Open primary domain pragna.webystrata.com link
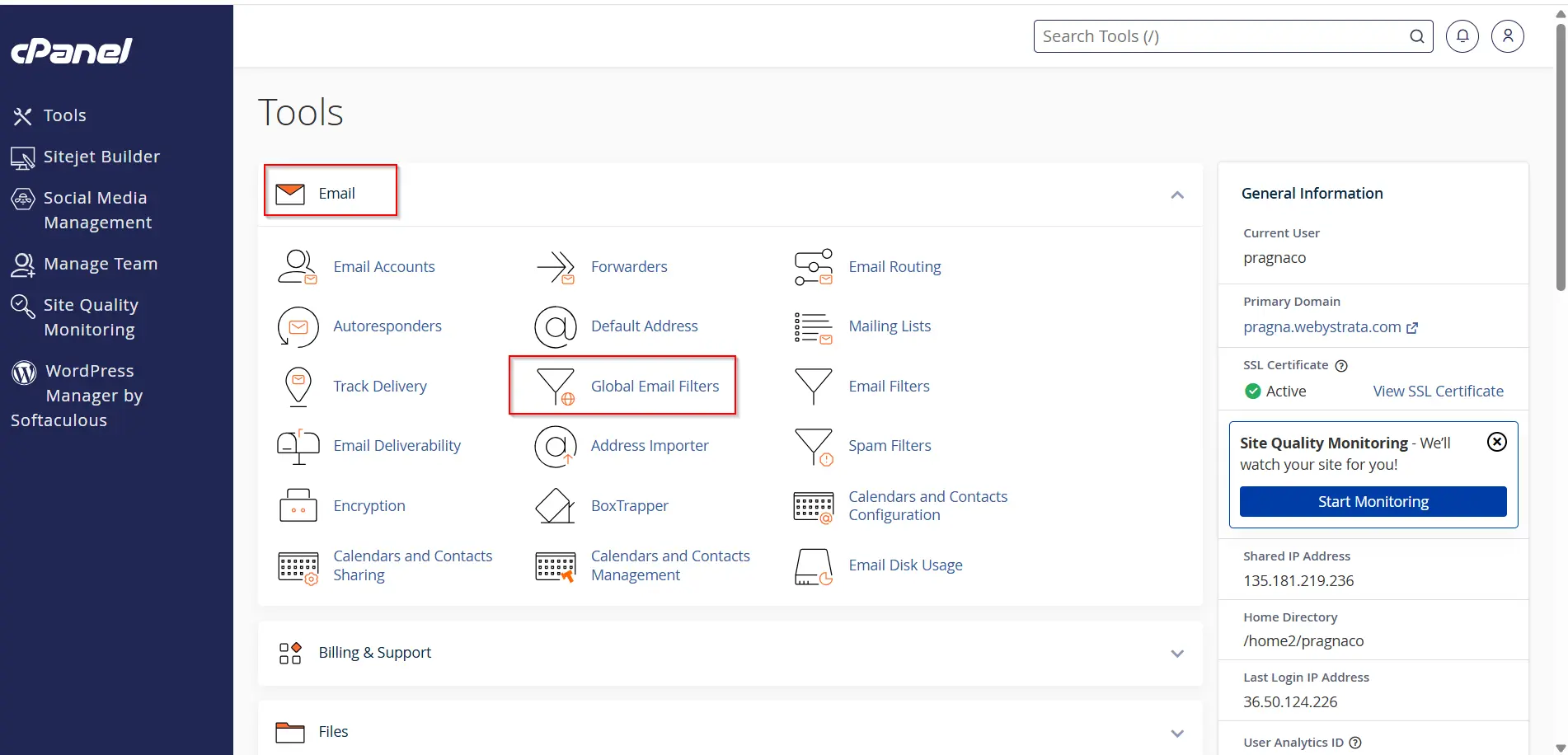This screenshot has width=1568, height=755. [1330, 327]
